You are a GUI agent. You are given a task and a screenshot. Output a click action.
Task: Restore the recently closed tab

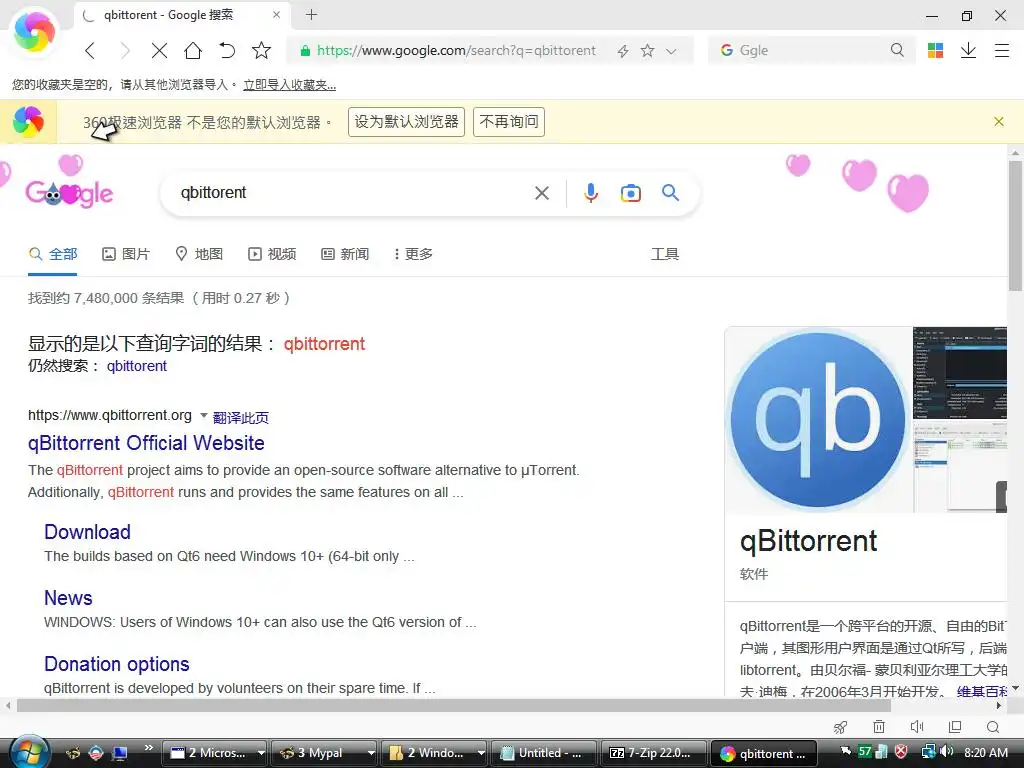pyautogui.click(x=227, y=50)
